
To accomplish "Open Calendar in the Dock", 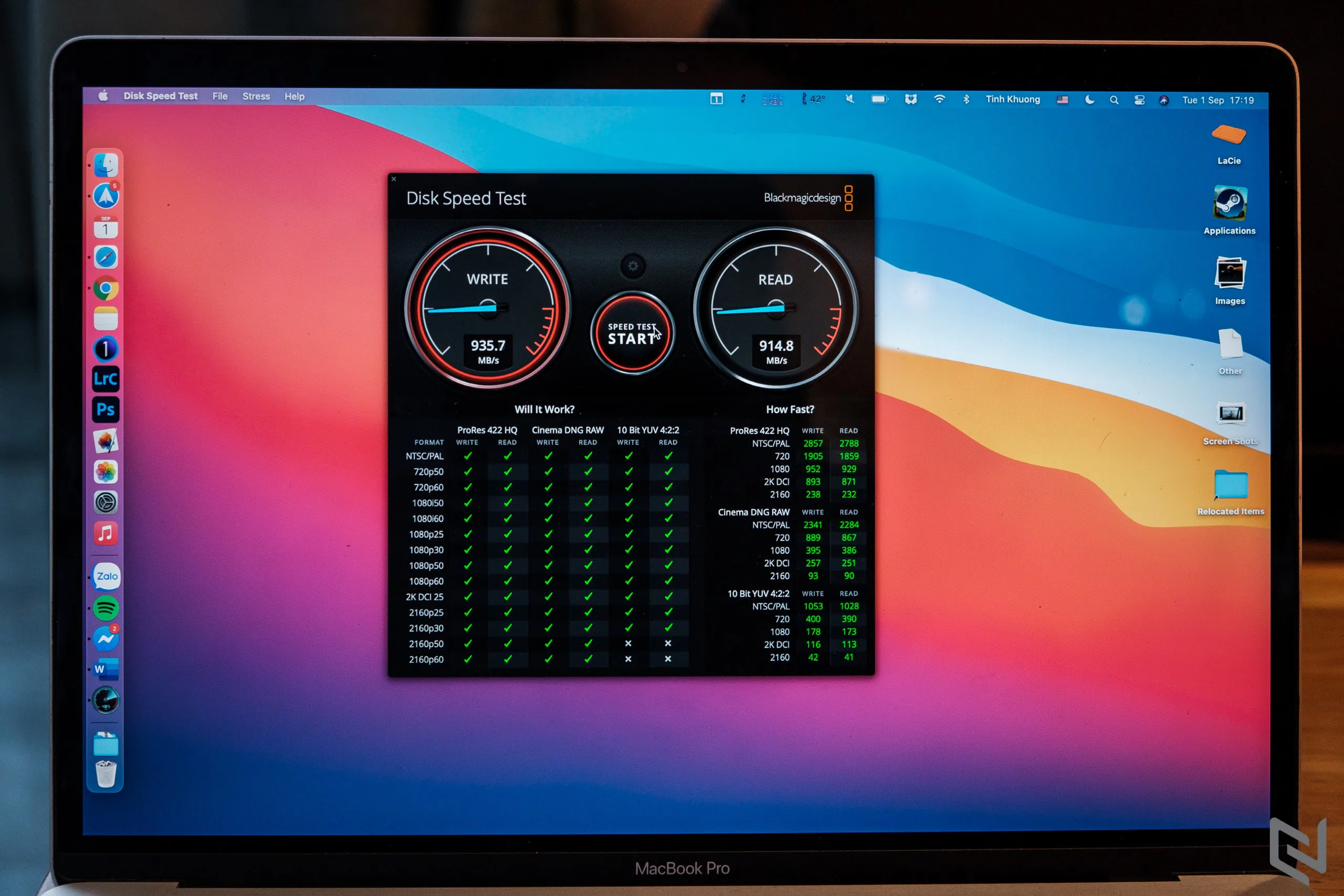I will tap(106, 227).
